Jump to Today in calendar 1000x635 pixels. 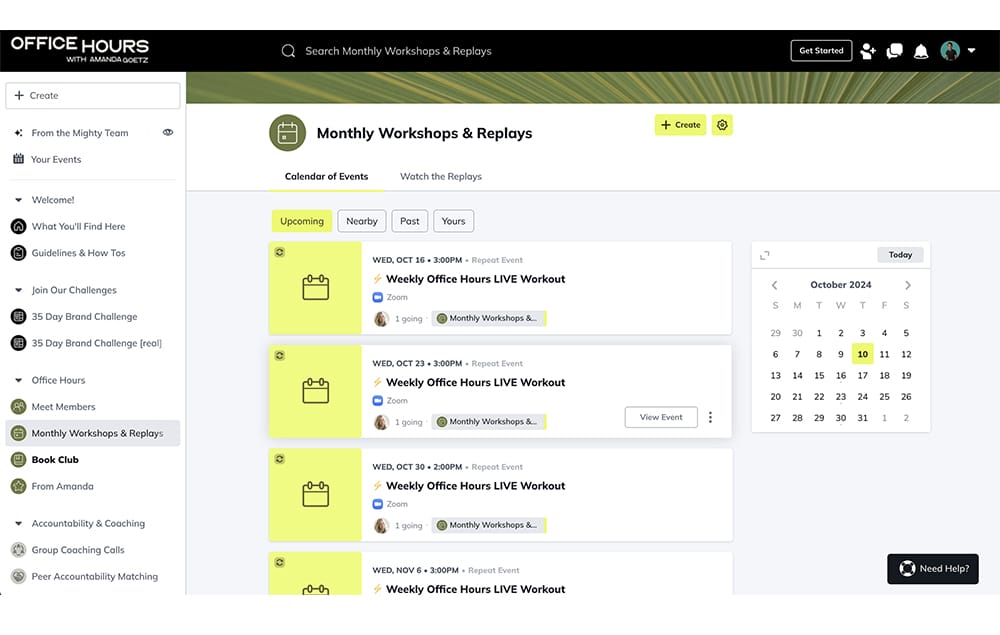[901, 255]
